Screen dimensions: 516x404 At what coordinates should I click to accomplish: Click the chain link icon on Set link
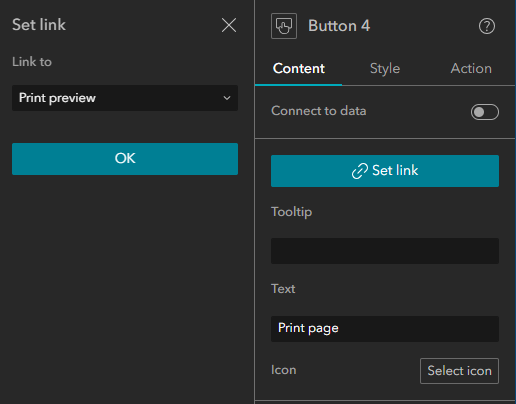click(x=360, y=171)
